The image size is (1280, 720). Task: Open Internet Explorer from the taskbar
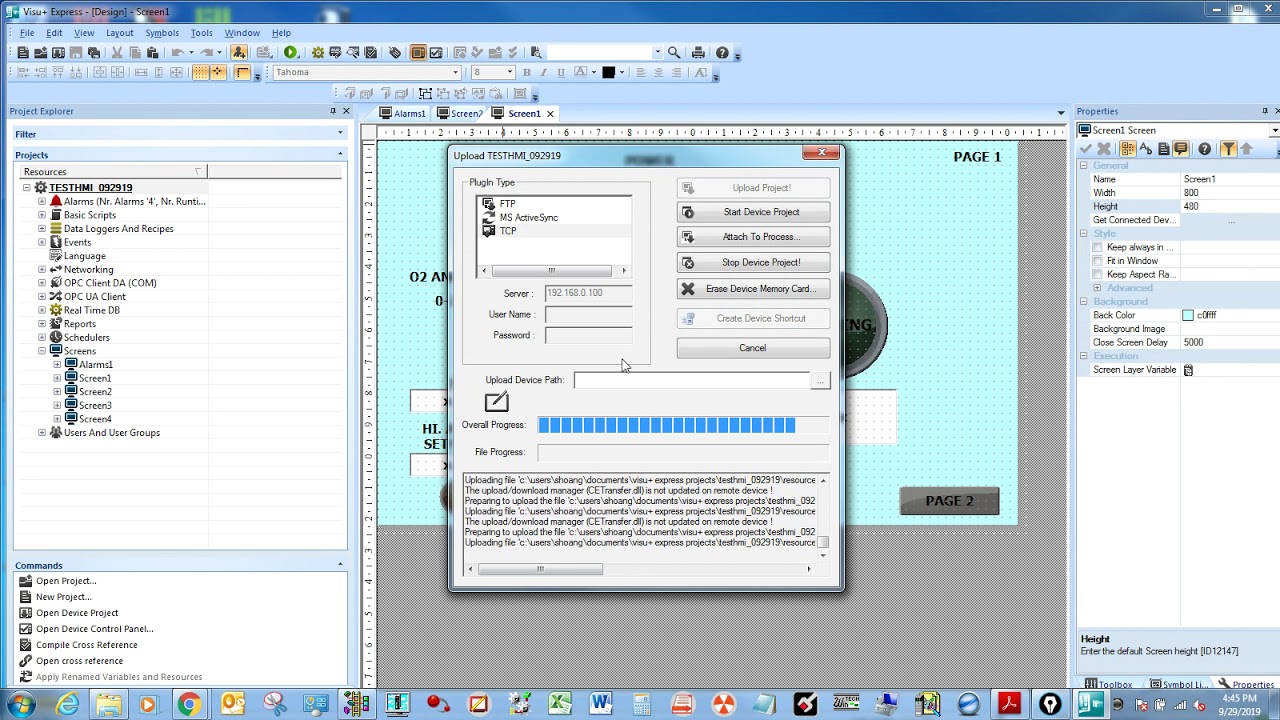tap(67, 704)
